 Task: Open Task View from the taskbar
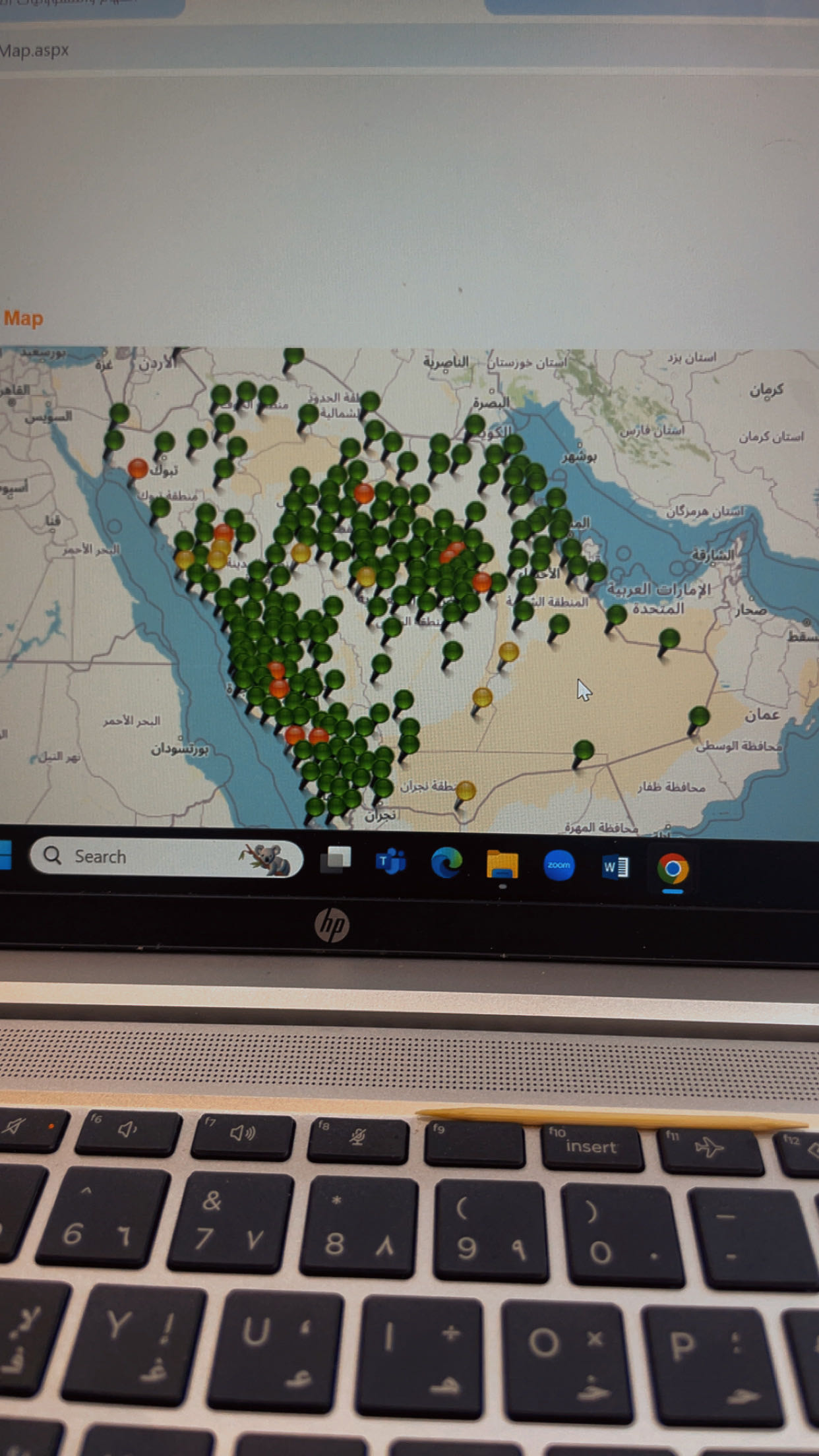point(336,860)
